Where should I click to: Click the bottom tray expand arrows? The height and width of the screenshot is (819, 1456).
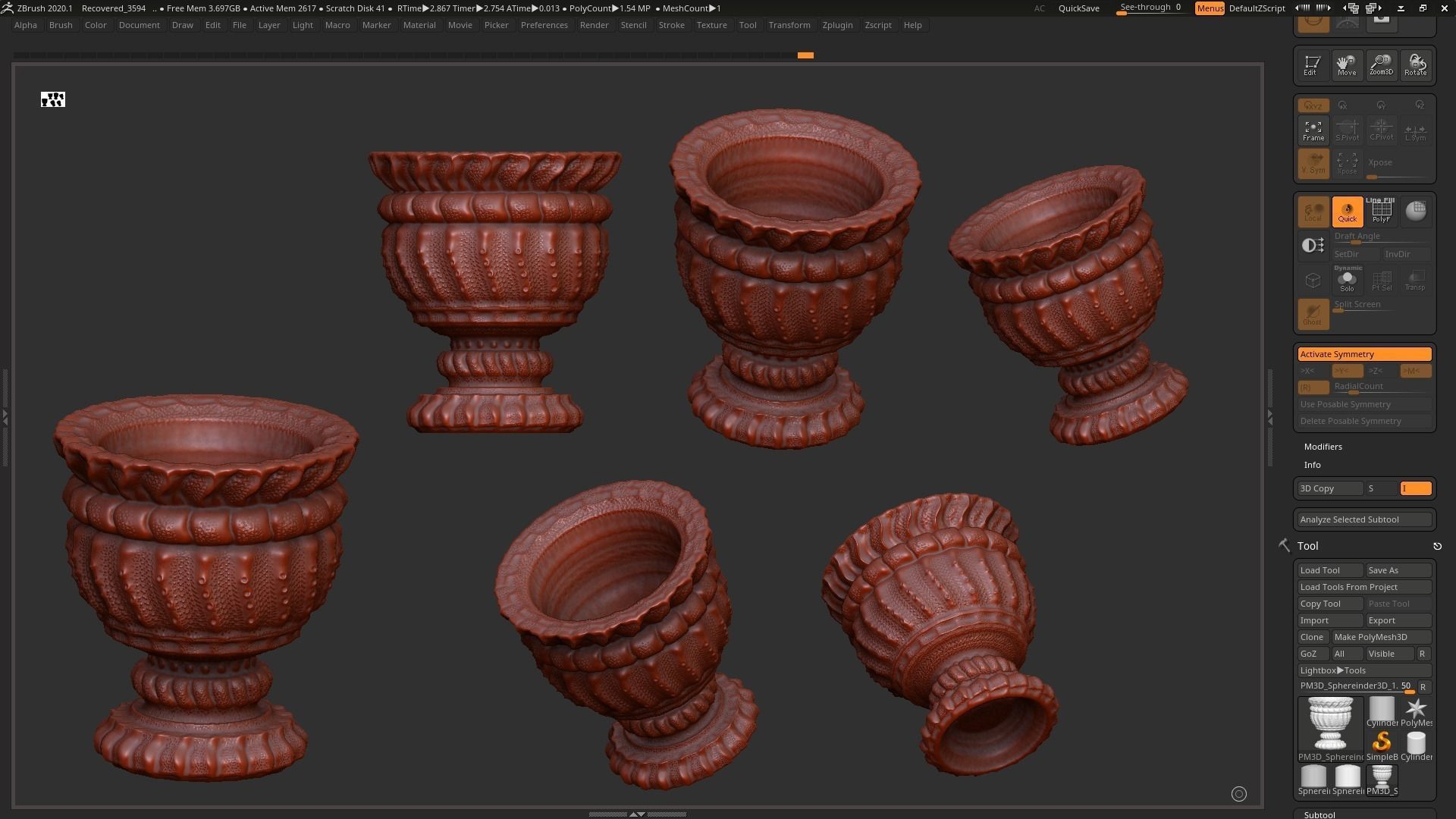(x=637, y=814)
